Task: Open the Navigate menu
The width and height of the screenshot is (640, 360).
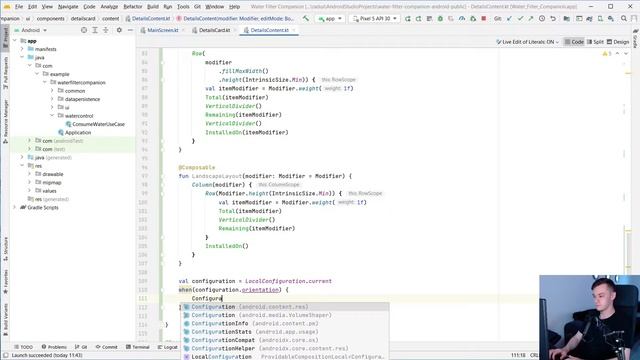Action: pos(68,7)
